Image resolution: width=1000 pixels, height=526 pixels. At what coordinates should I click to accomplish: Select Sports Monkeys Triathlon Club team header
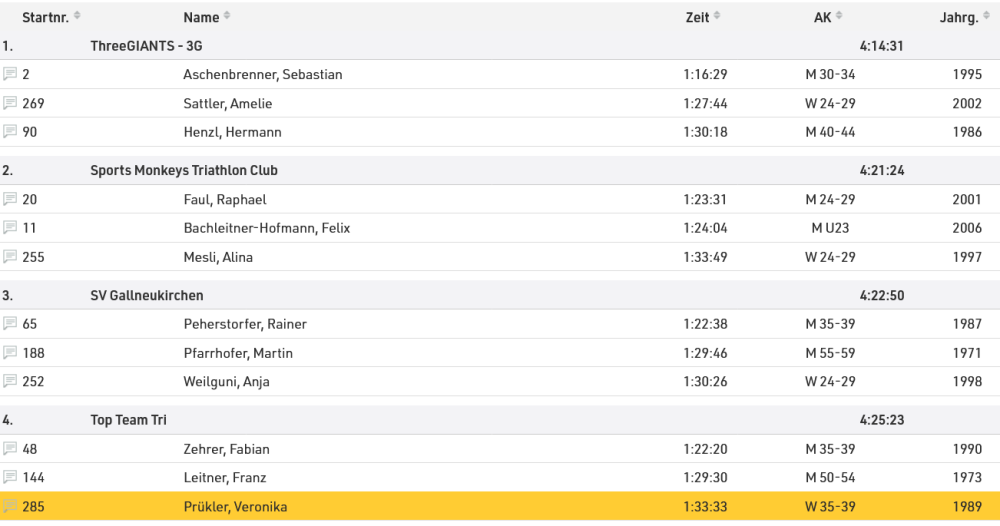coord(184,171)
